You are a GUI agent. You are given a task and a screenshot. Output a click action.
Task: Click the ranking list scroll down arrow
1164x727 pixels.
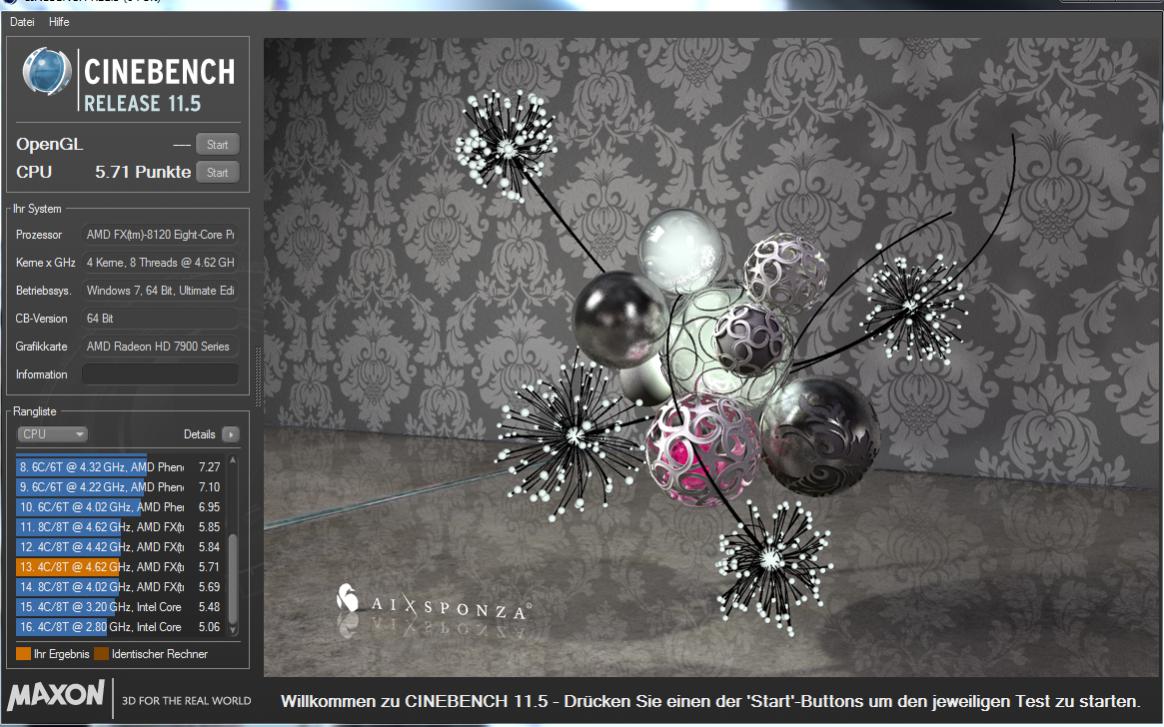[233, 630]
